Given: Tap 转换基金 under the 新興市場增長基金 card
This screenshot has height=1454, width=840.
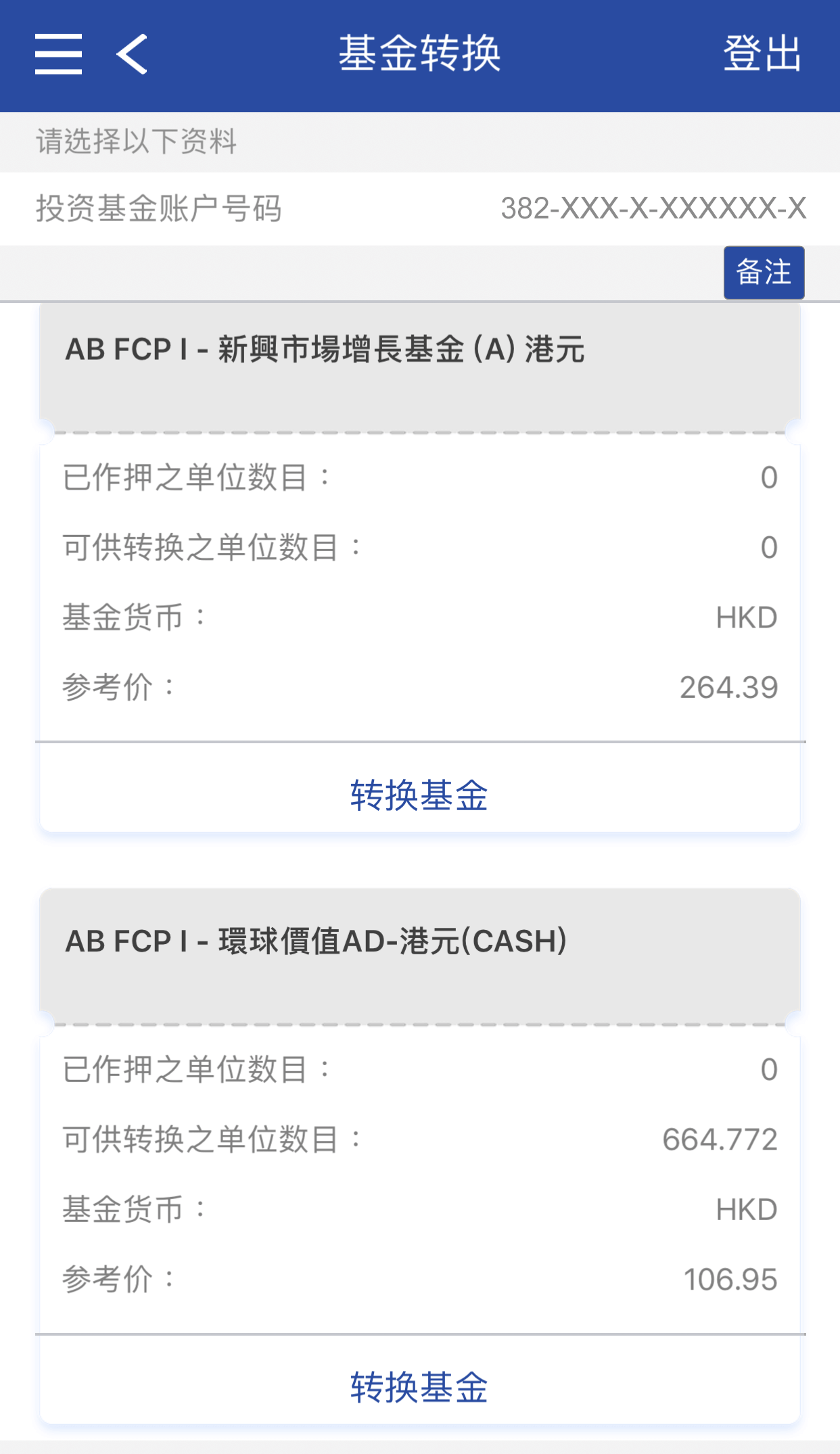Looking at the screenshot, I should [419, 795].
